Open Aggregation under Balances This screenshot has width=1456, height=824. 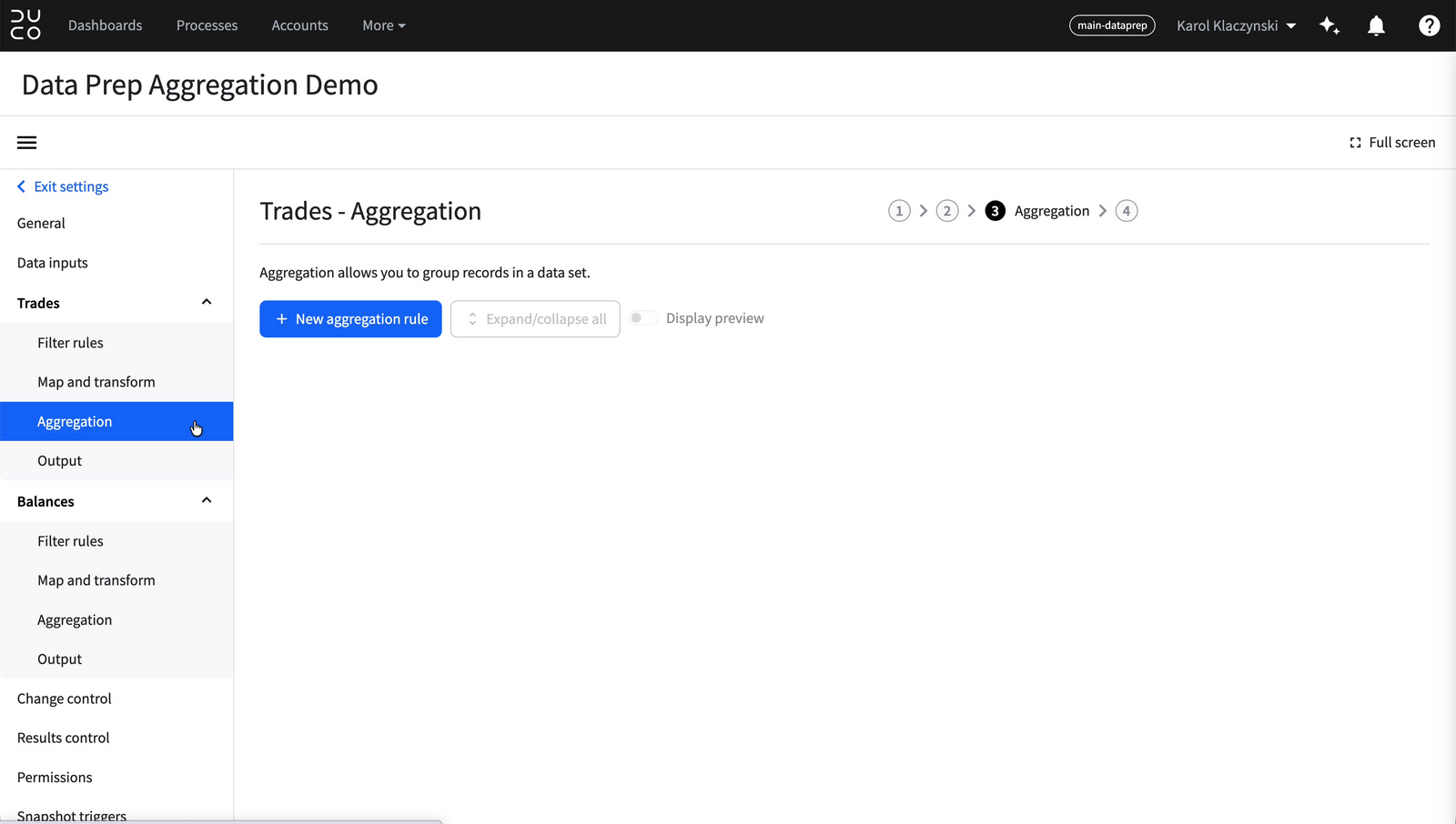tap(116, 620)
